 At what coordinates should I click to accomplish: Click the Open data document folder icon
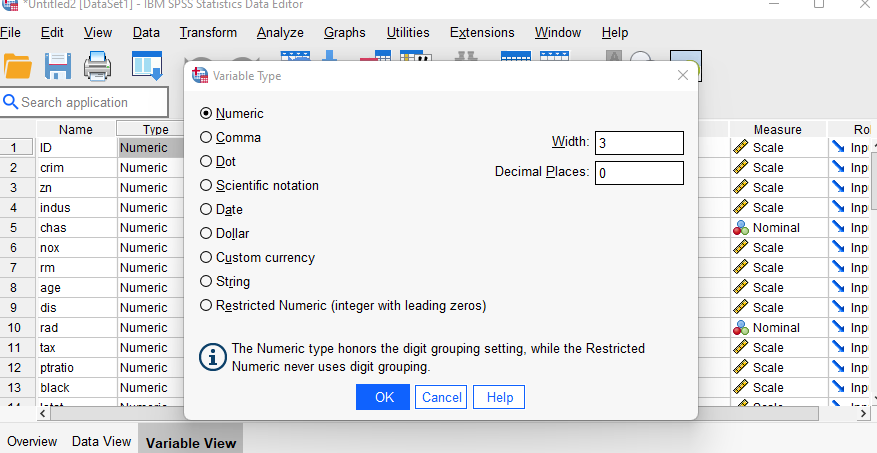(x=18, y=66)
